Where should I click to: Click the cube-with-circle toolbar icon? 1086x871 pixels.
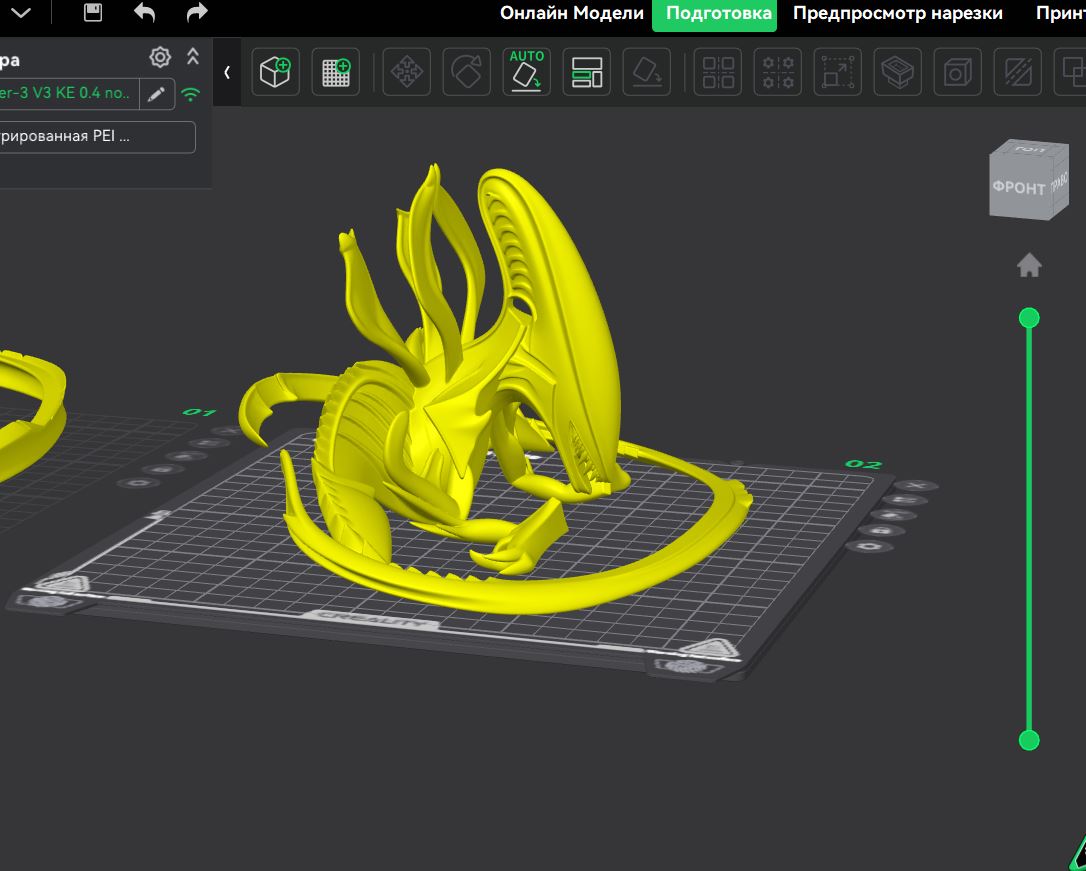(x=958, y=72)
